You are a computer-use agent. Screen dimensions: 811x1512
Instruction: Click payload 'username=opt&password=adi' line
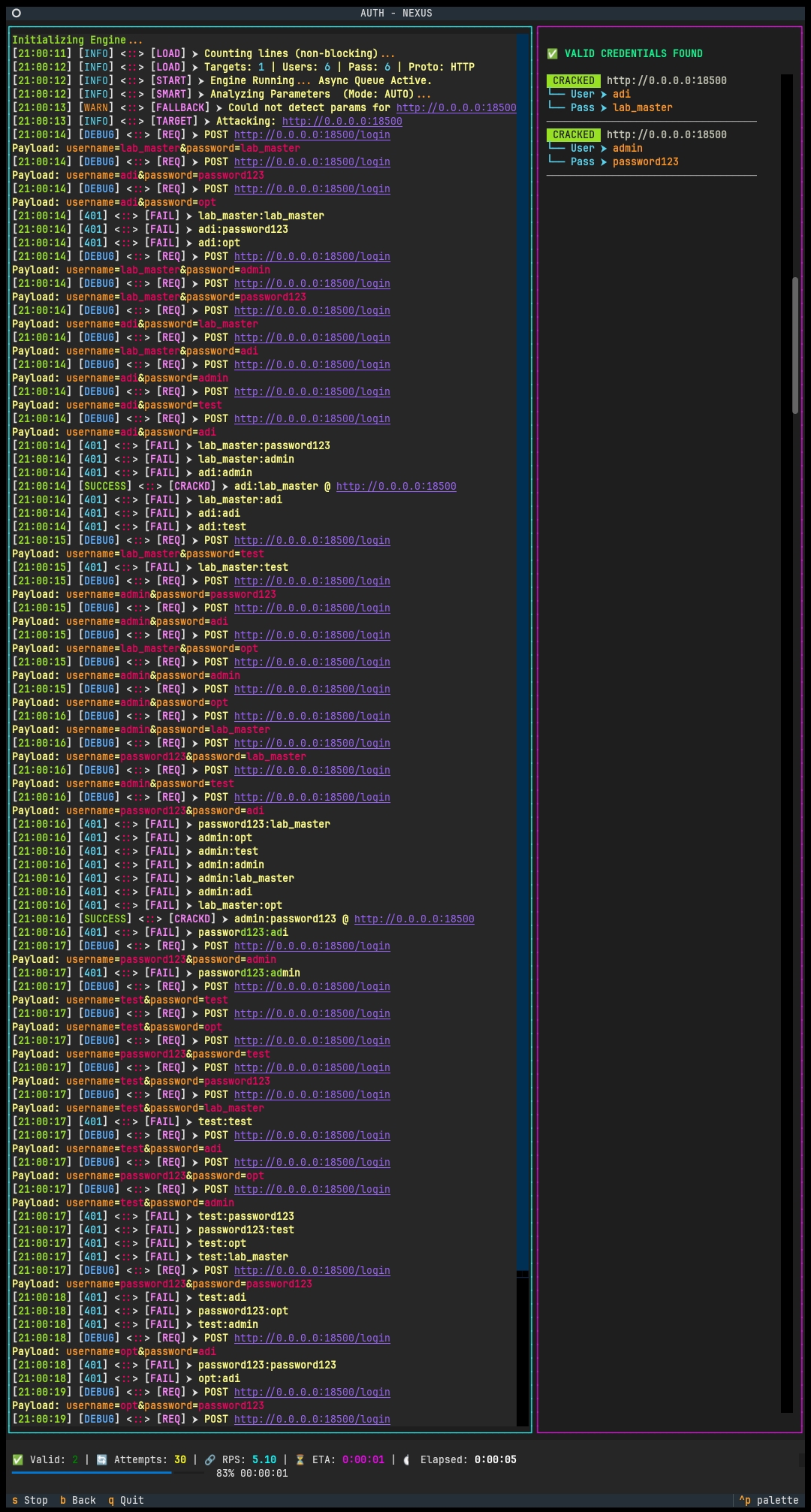114,1351
